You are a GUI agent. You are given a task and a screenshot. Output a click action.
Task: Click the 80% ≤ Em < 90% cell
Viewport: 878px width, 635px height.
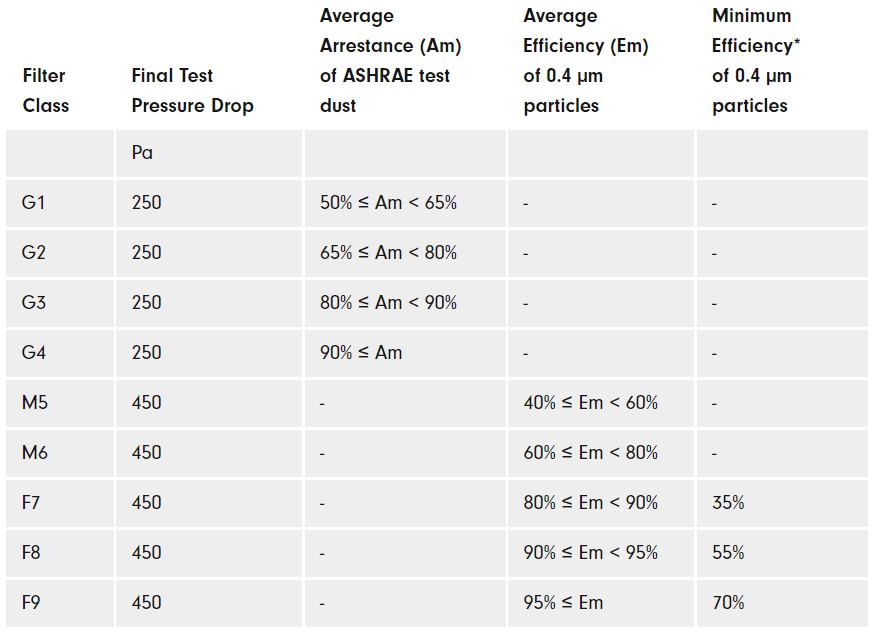tap(590, 503)
